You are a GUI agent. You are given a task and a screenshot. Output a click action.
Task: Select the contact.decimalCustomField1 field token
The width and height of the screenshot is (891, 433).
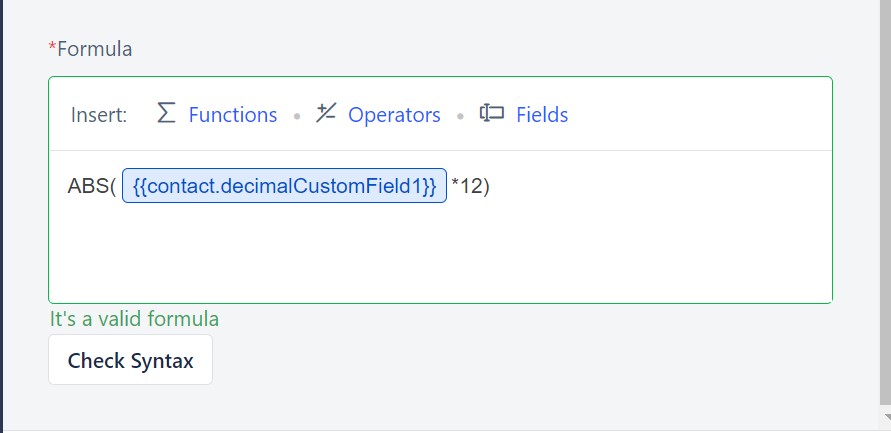(x=284, y=185)
